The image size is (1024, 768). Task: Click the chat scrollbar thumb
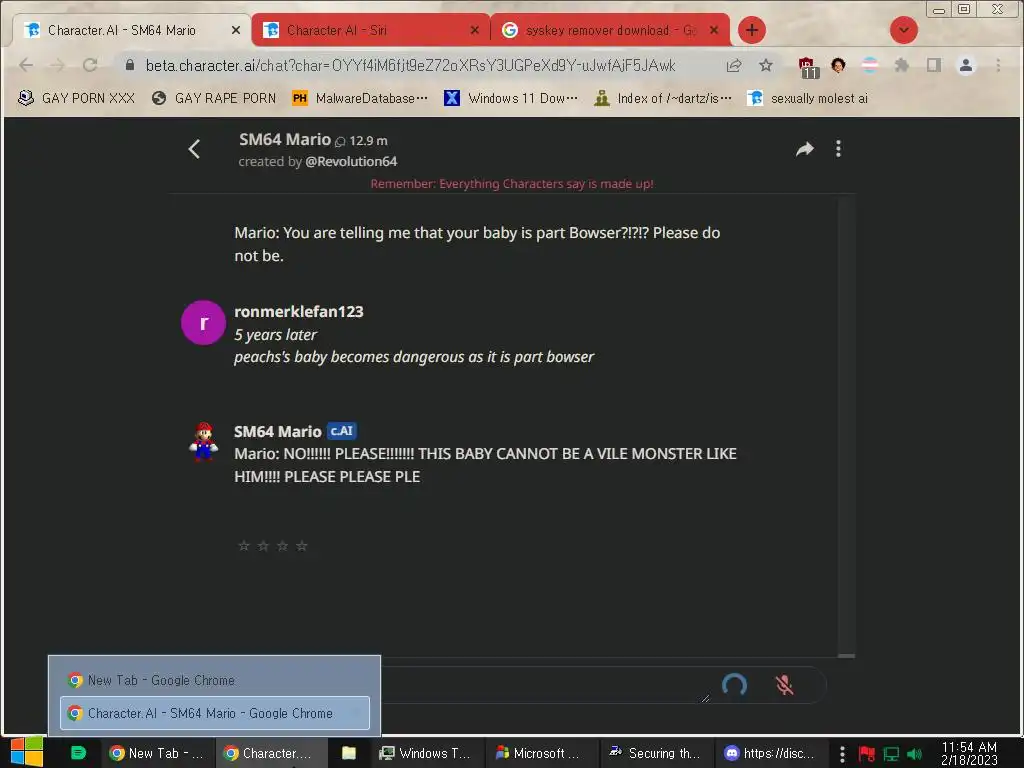coord(846,656)
